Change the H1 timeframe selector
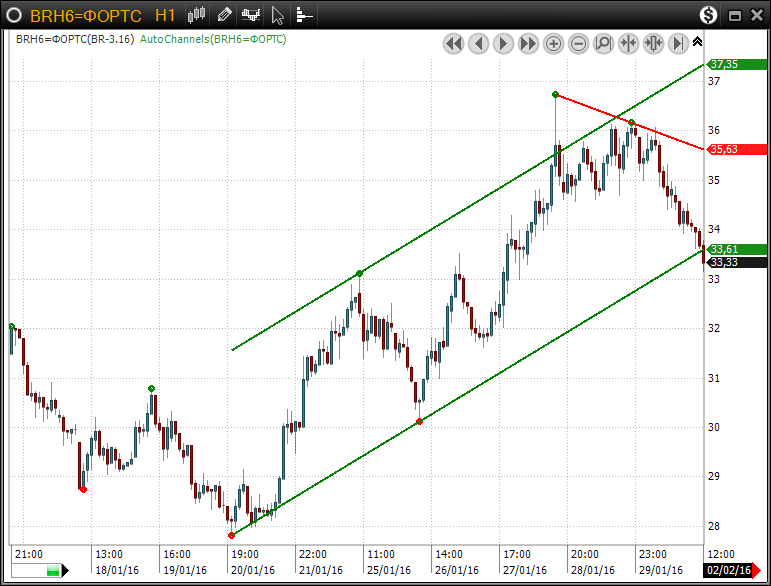771x586 pixels. tap(166, 15)
